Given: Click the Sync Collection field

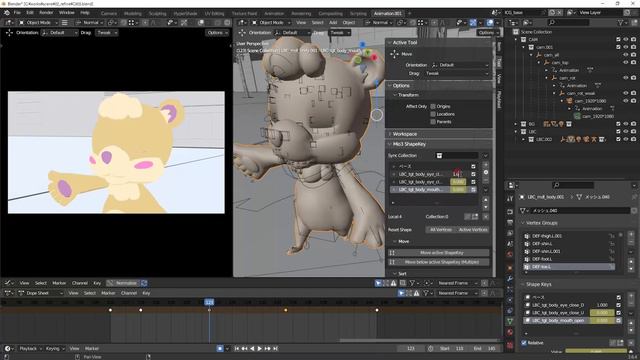Looking at the screenshot, I should (457, 156).
